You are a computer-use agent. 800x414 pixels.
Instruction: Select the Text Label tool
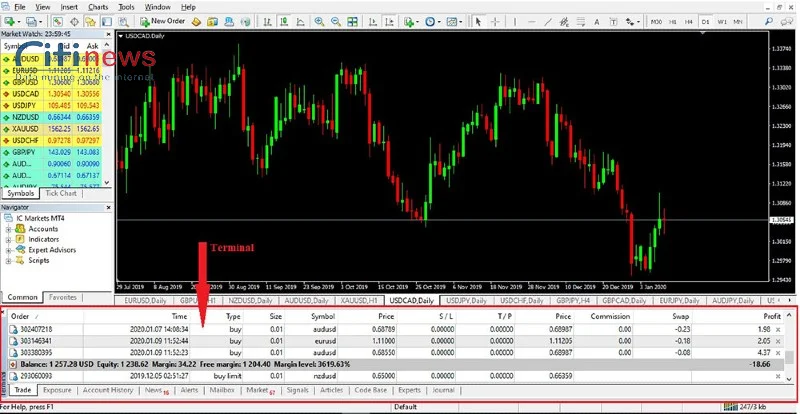pos(613,21)
